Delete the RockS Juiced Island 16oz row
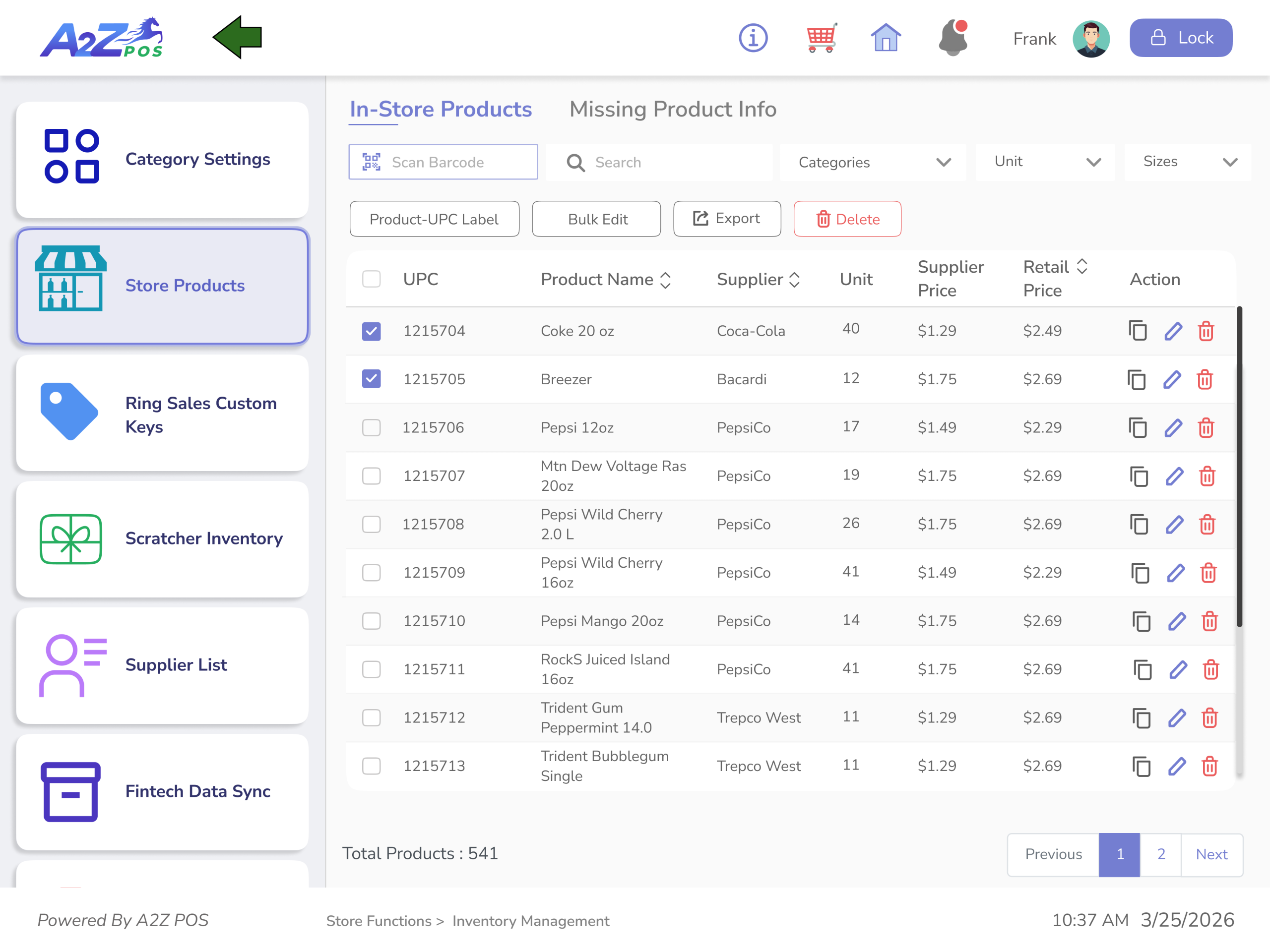 coord(1210,669)
